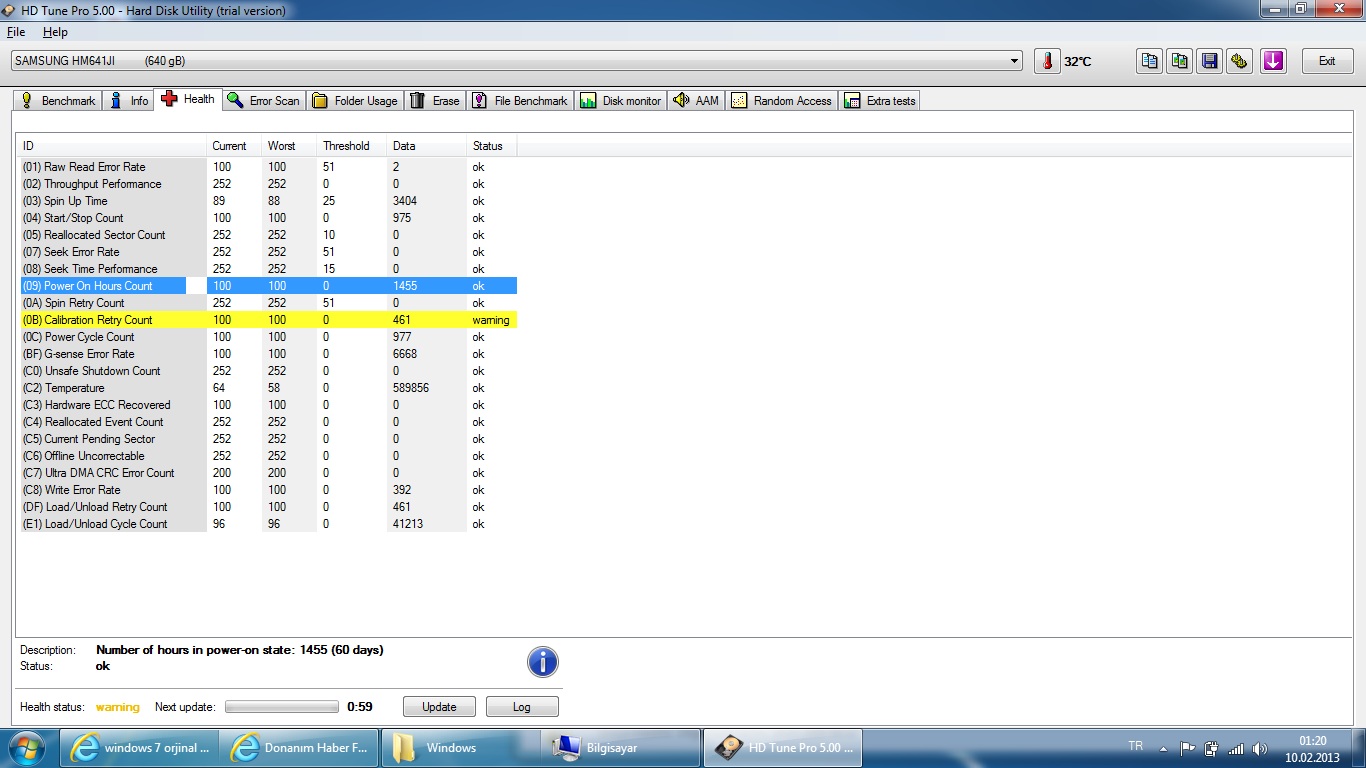Screen dimensions: 1366x768
Task: Select the Seek Error Rate row
Action: click(x=268, y=252)
